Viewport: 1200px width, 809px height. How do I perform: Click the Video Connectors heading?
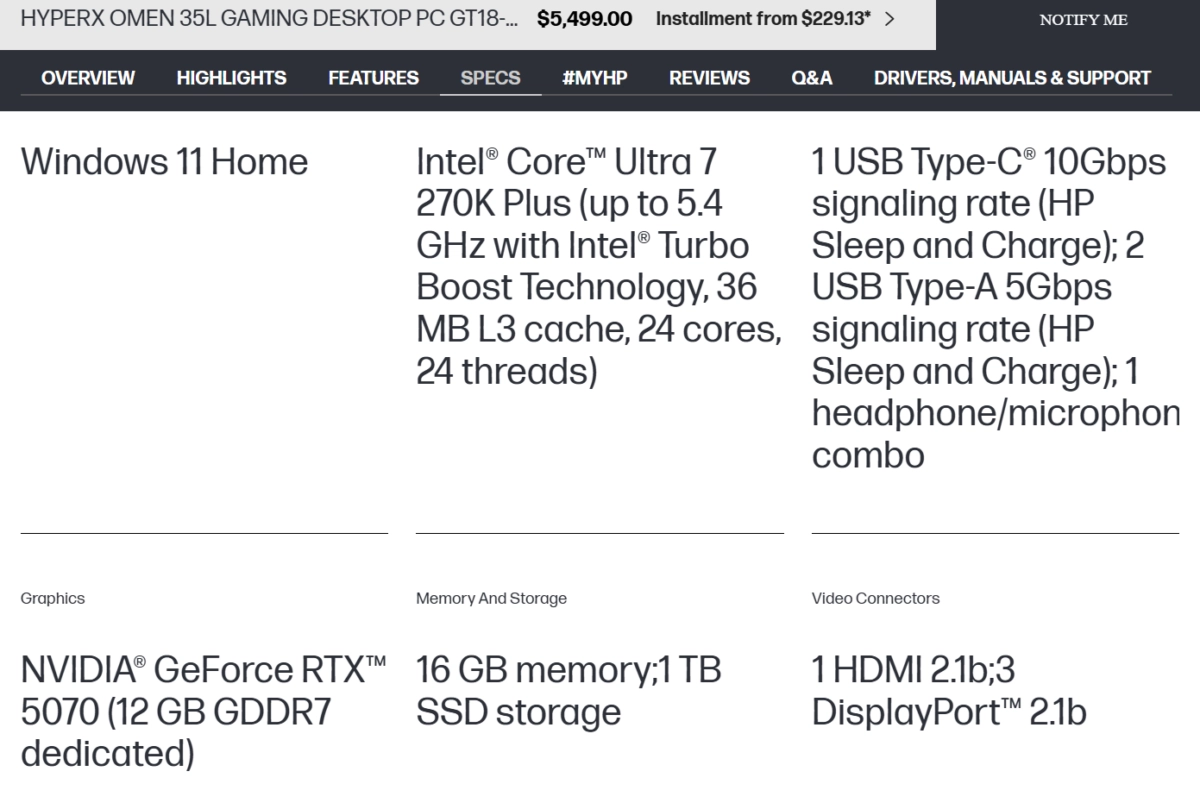(x=874, y=598)
